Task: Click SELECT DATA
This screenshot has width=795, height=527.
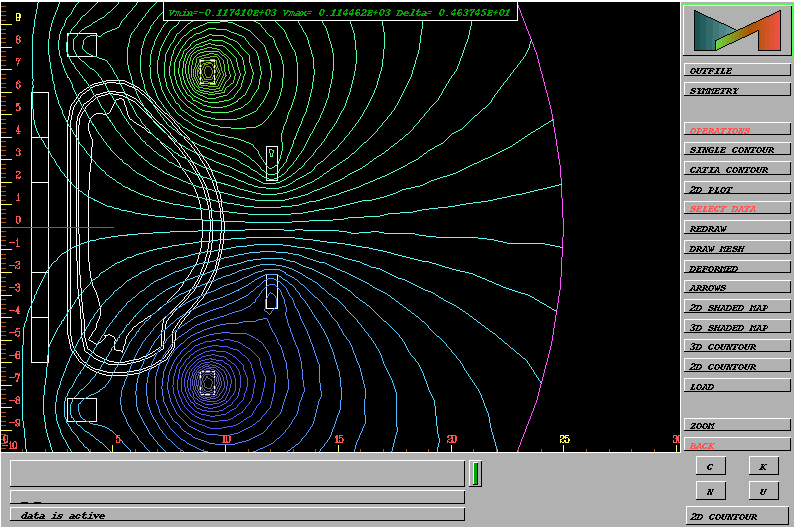Action: (737, 208)
